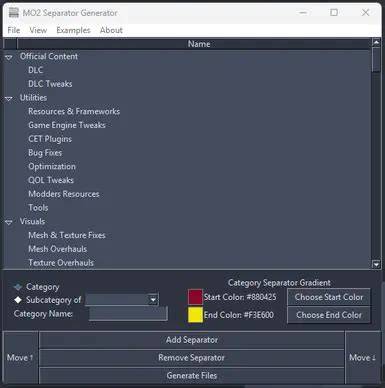Close the MO2 Separator Generator window
The height and width of the screenshot is (388, 385).
tap(365, 13)
